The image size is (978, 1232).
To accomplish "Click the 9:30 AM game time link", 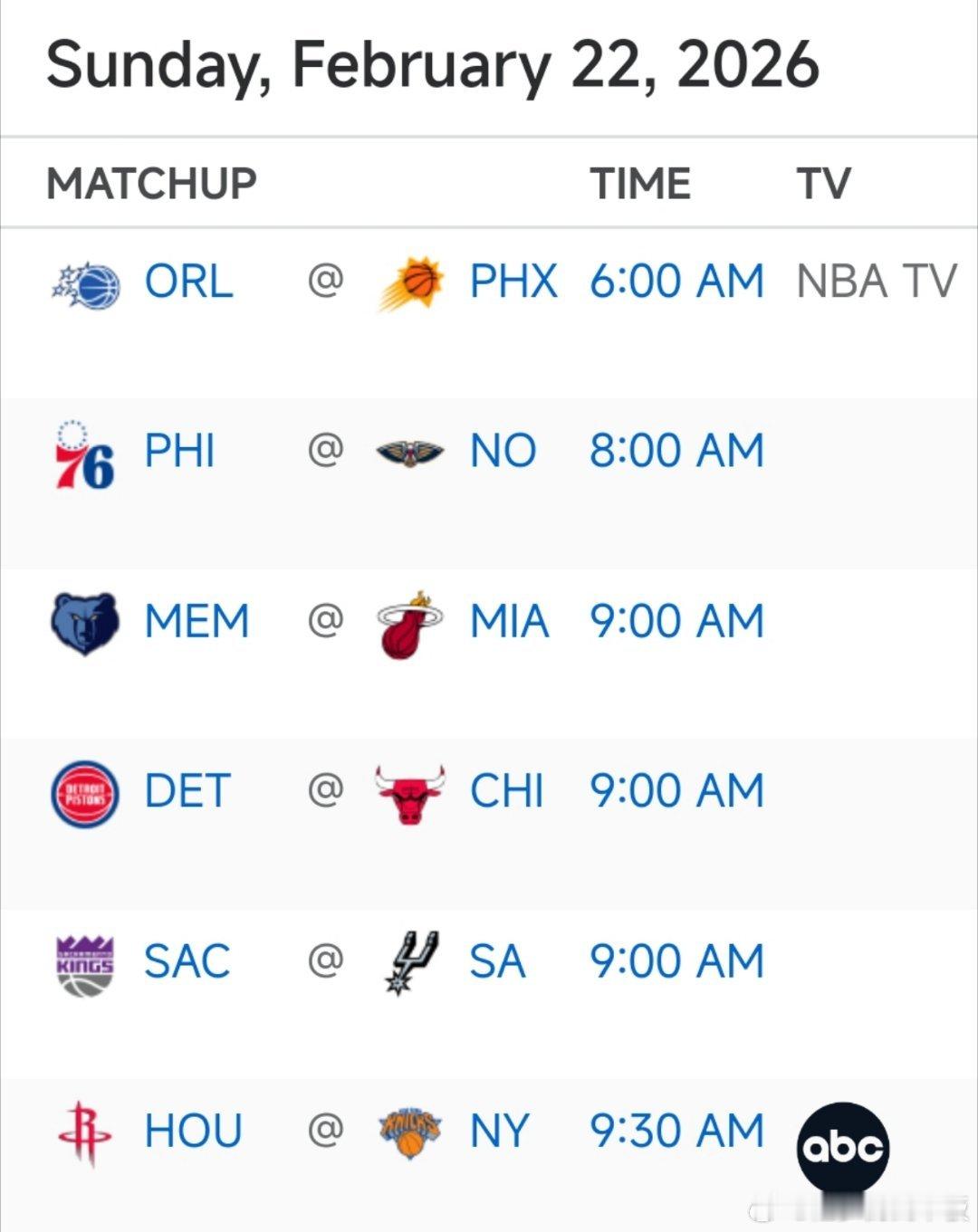I will click(x=676, y=1131).
